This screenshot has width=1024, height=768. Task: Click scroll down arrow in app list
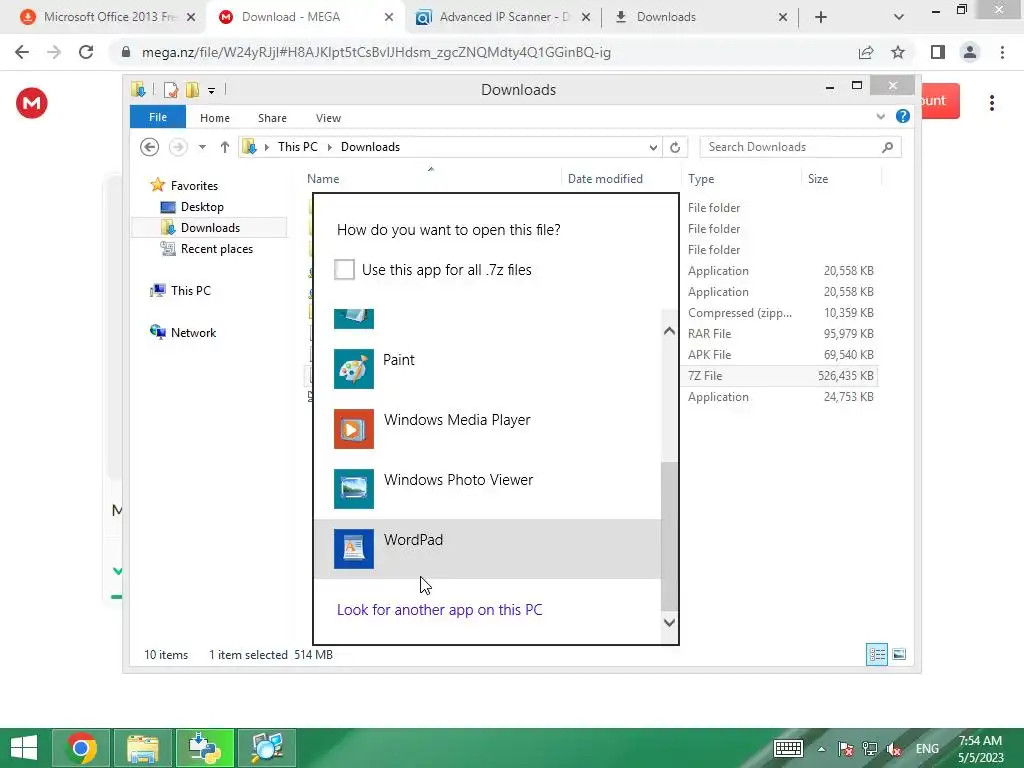[669, 622]
